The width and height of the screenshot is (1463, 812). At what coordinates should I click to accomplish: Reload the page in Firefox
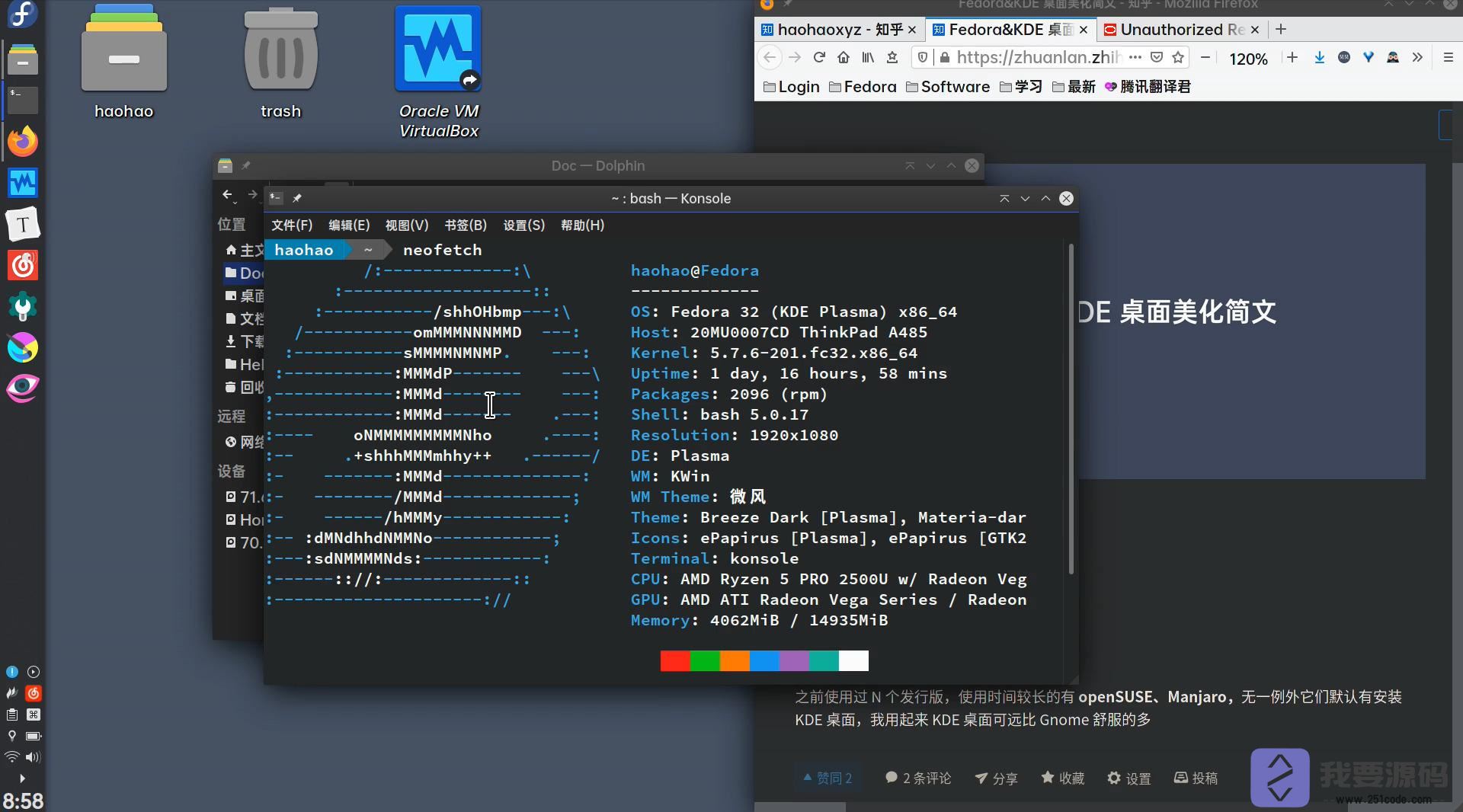(x=819, y=58)
